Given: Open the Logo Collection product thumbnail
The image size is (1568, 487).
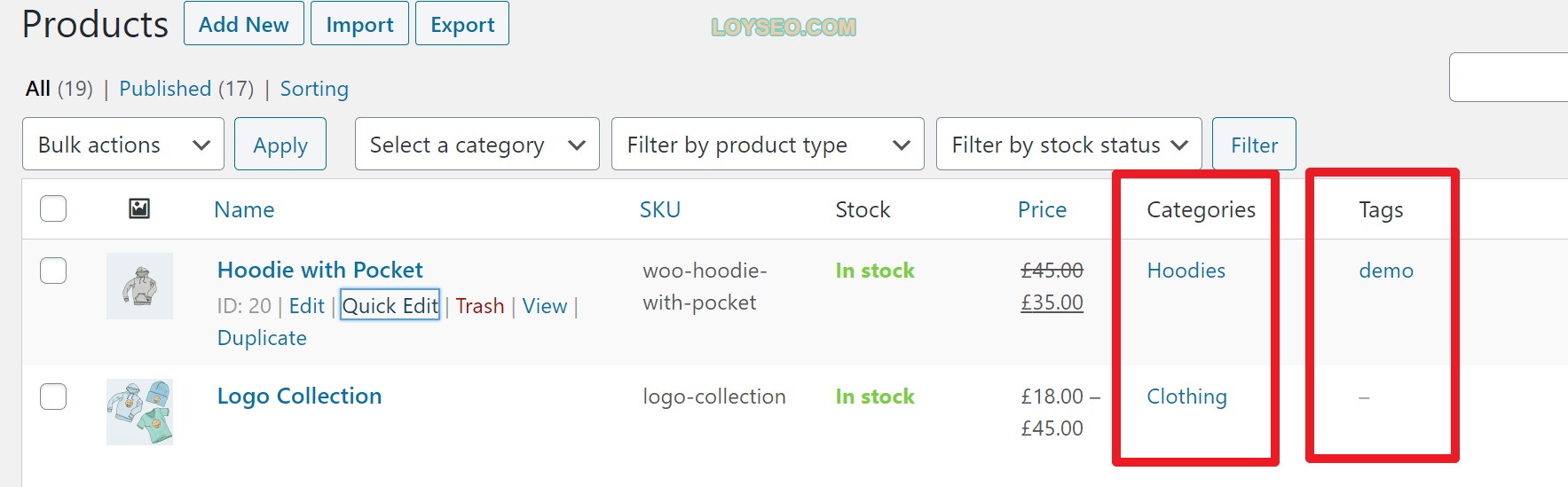Looking at the screenshot, I should [139, 412].
